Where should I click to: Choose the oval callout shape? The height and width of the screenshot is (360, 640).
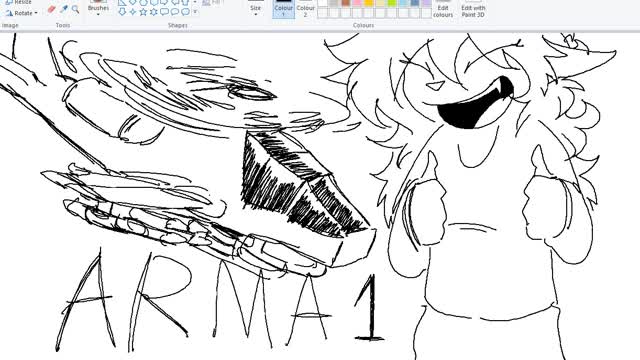click(175, 11)
